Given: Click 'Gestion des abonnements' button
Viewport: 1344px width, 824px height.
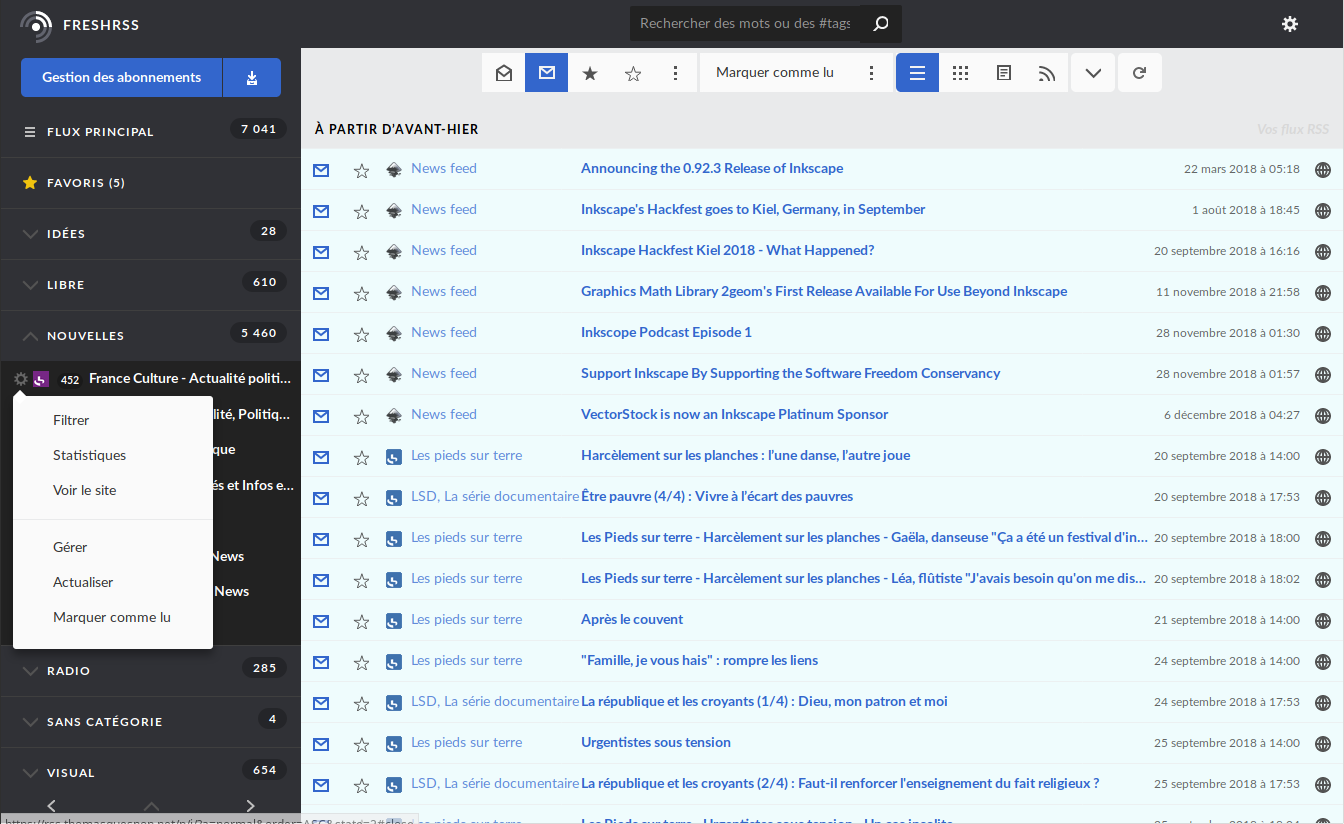Looking at the screenshot, I should (x=121, y=77).
